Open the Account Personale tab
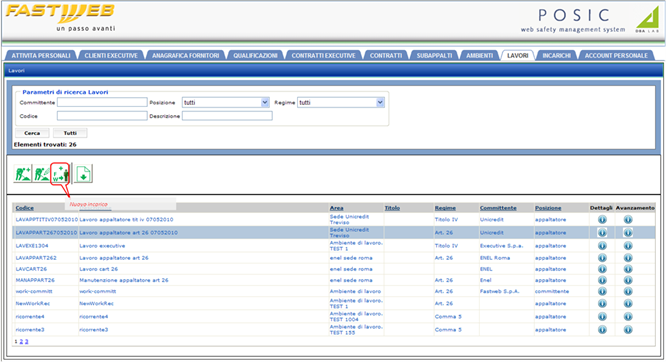This screenshot has height=362, width=666. (616, 56)
